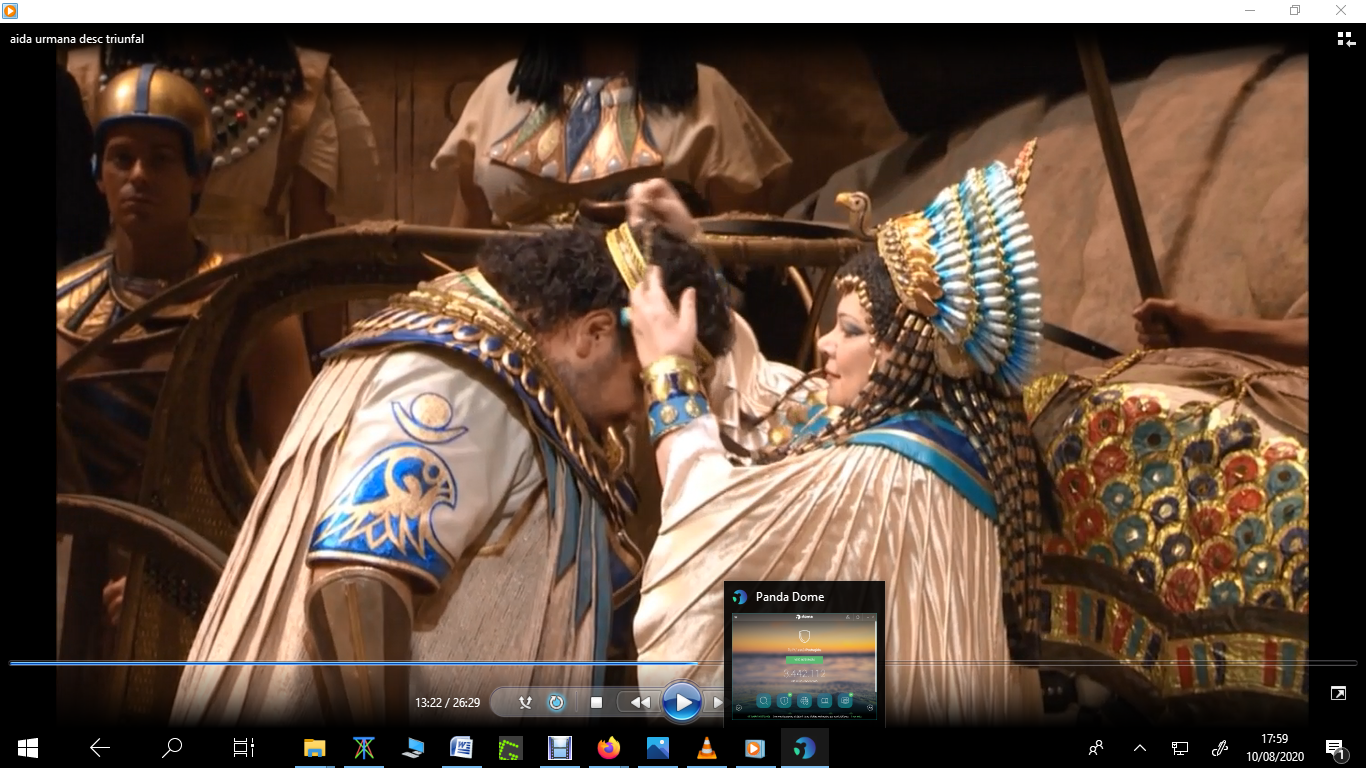The image size is (1366, 768).
Task: Open the Panda Dome preview thumbnail
Action: [x=804, y=665]
